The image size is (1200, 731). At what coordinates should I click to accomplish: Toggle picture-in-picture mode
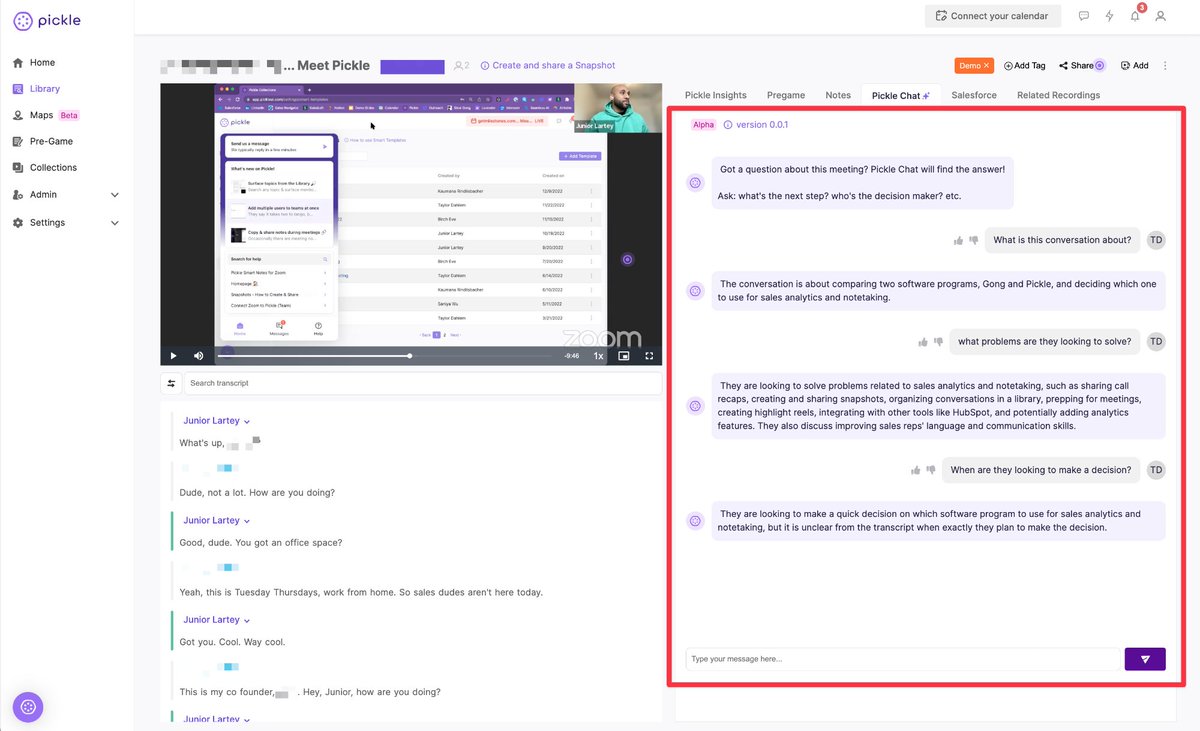[x=624, y=356]
